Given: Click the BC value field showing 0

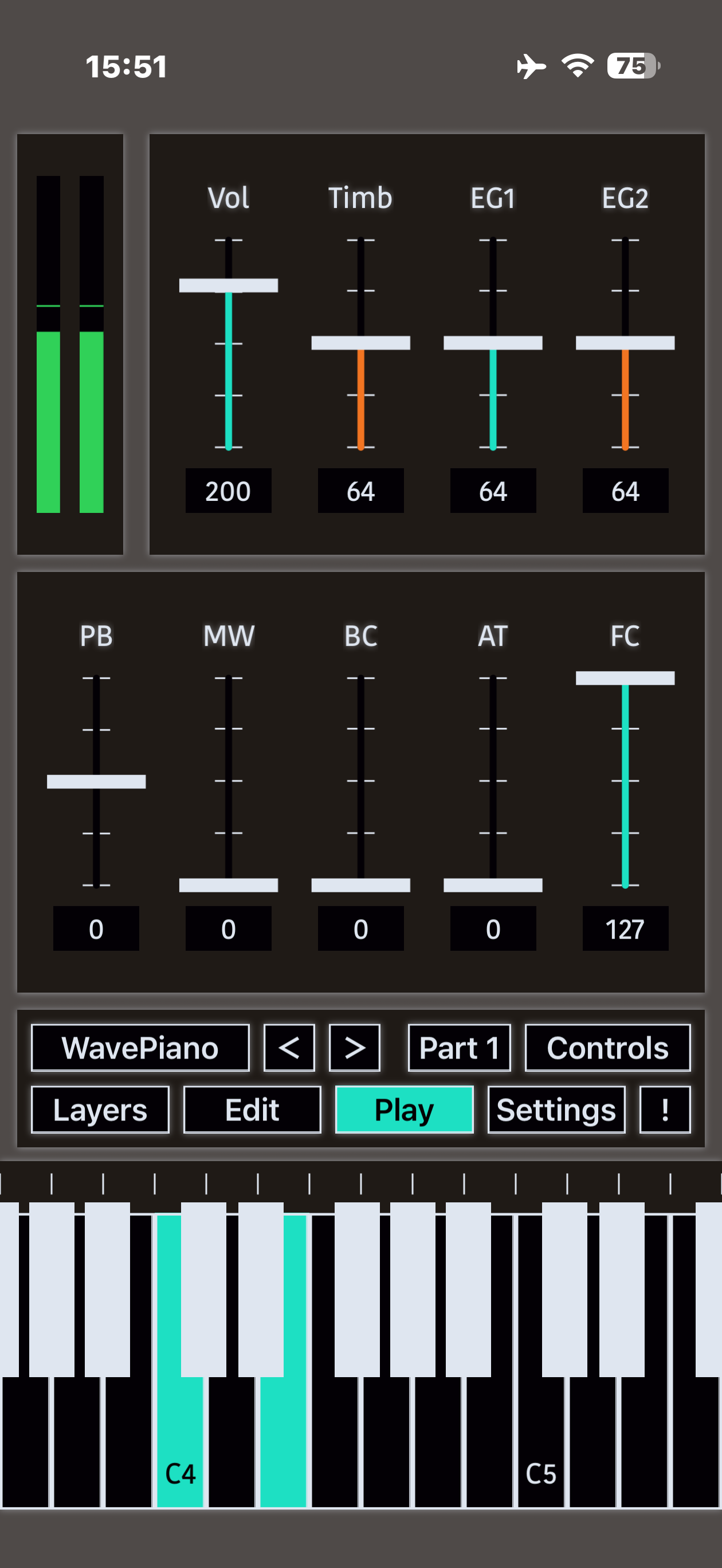Looking at the screenshot, I should [x=360, y=928].
